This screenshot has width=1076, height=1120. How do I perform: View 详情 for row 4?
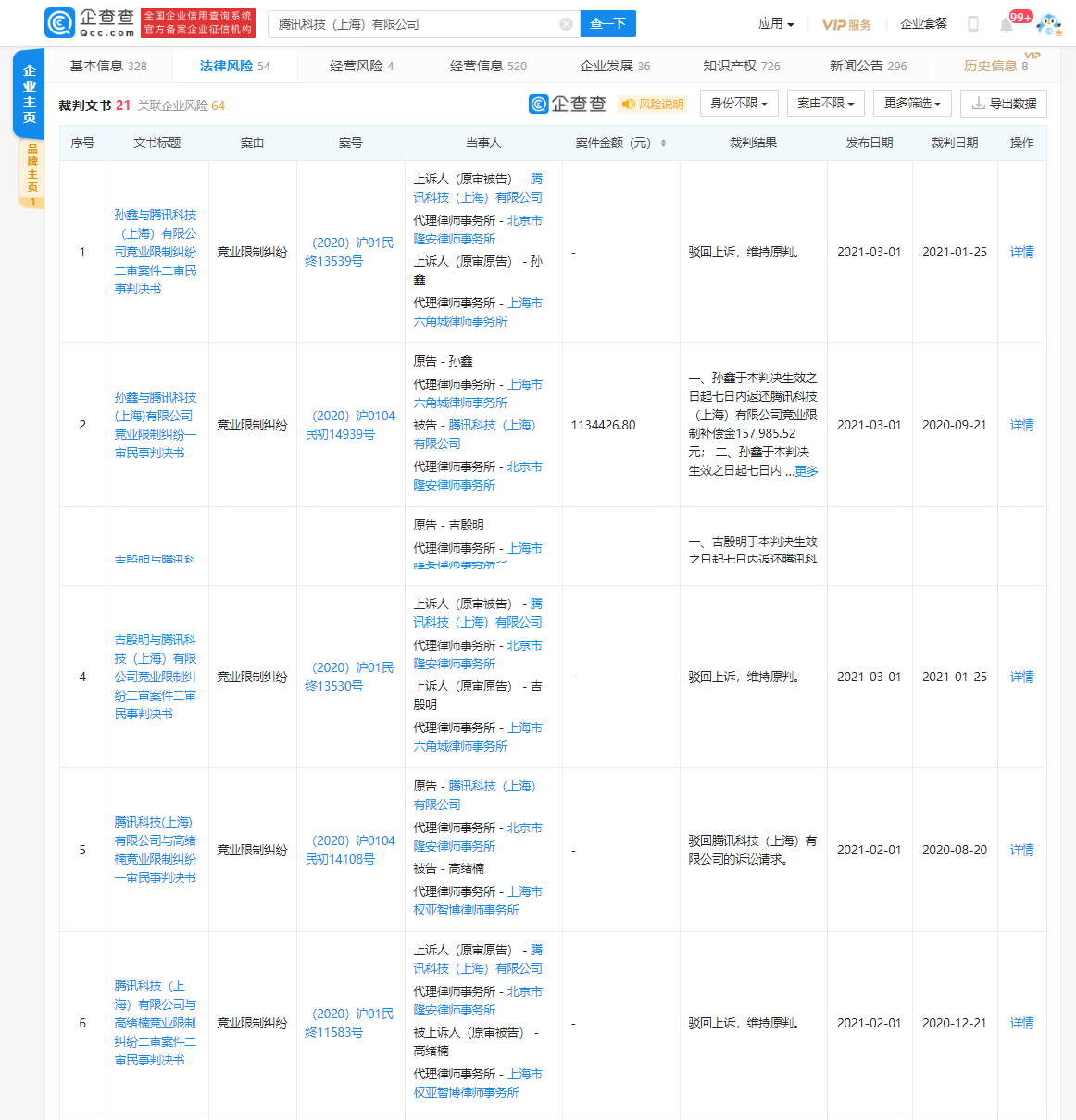(1022, 677)
